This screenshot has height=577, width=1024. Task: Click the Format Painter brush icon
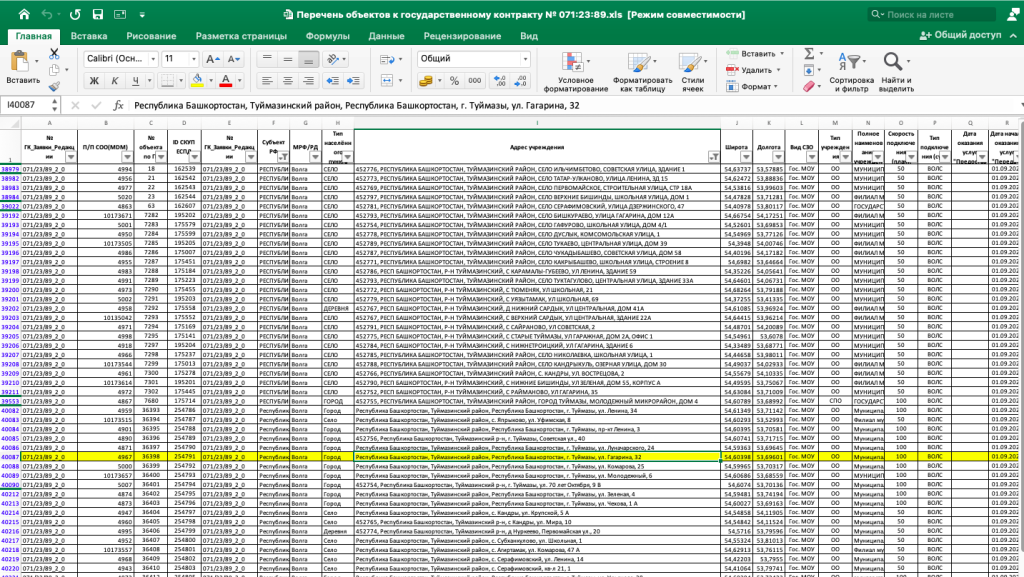[54, 86]
